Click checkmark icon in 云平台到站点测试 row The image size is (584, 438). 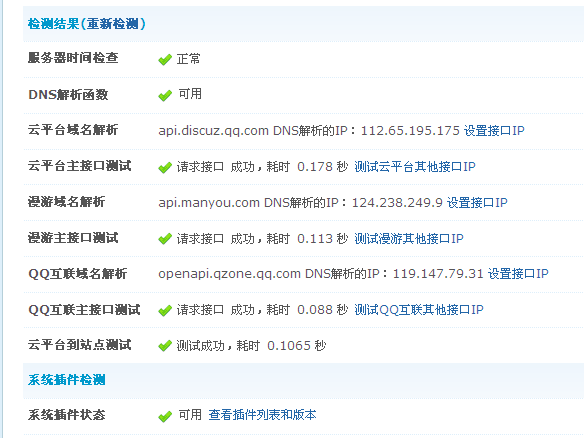point(165,346)
